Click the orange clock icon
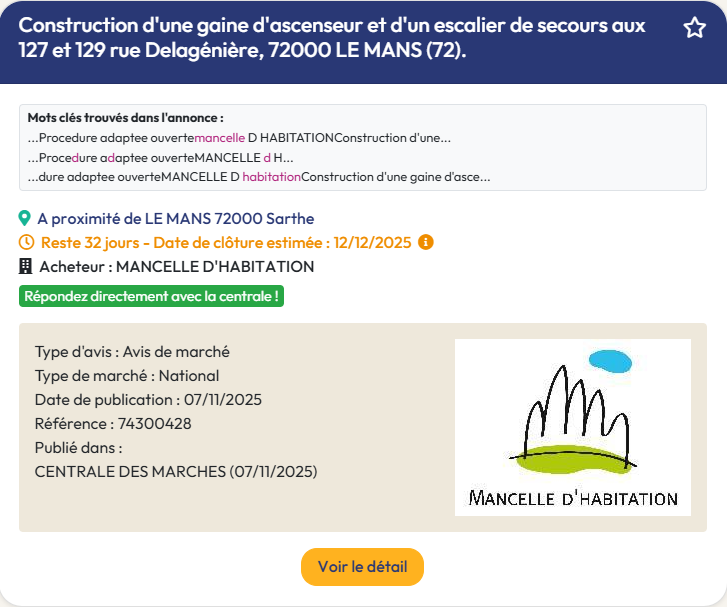Image resolution: width=727 pixels, height=607 pixels. tap(26, 242)
